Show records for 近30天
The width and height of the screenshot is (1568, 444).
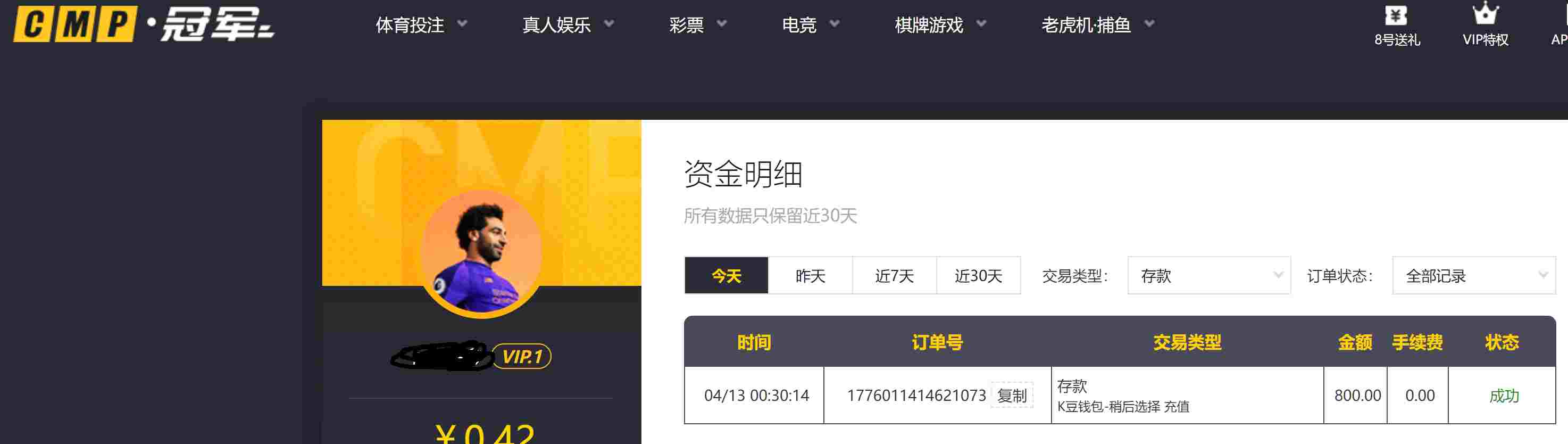[978, 276]
